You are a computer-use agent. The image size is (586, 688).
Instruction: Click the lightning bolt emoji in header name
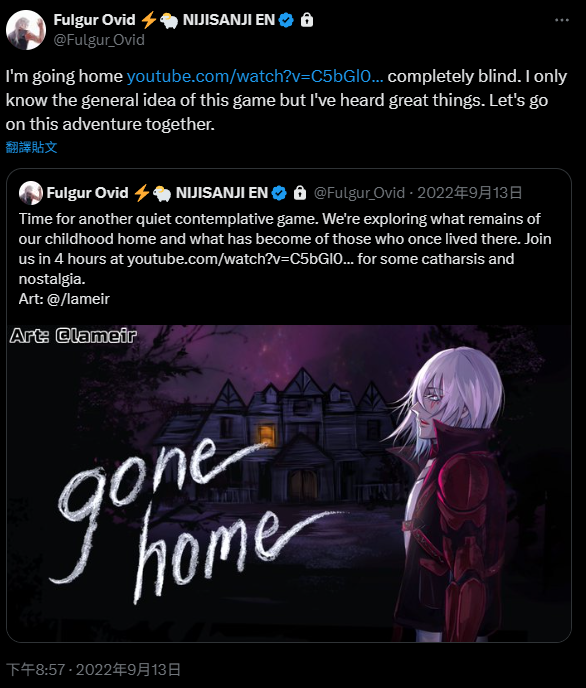click(x=149, y=20)
